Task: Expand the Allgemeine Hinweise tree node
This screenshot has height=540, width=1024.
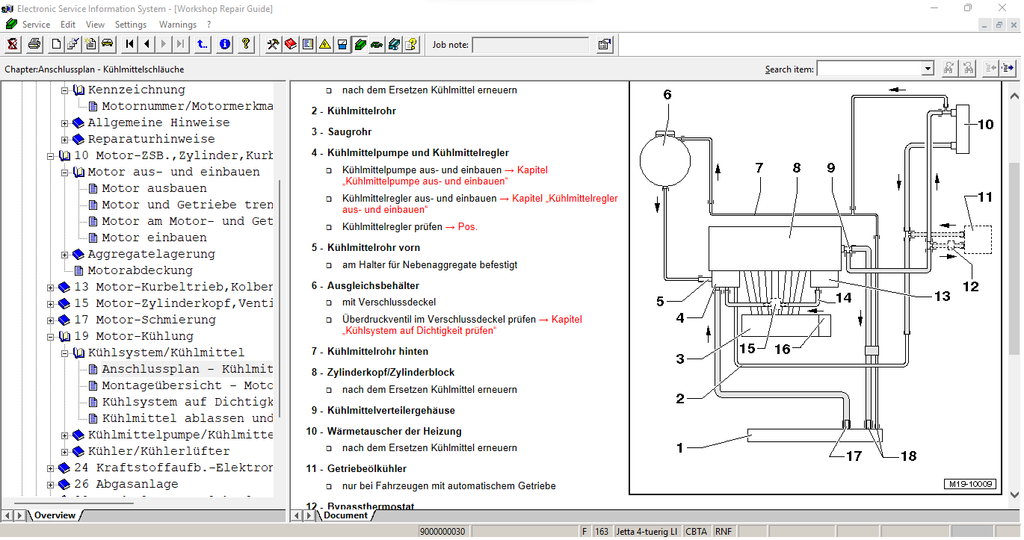Action: [x=65, y=123]
